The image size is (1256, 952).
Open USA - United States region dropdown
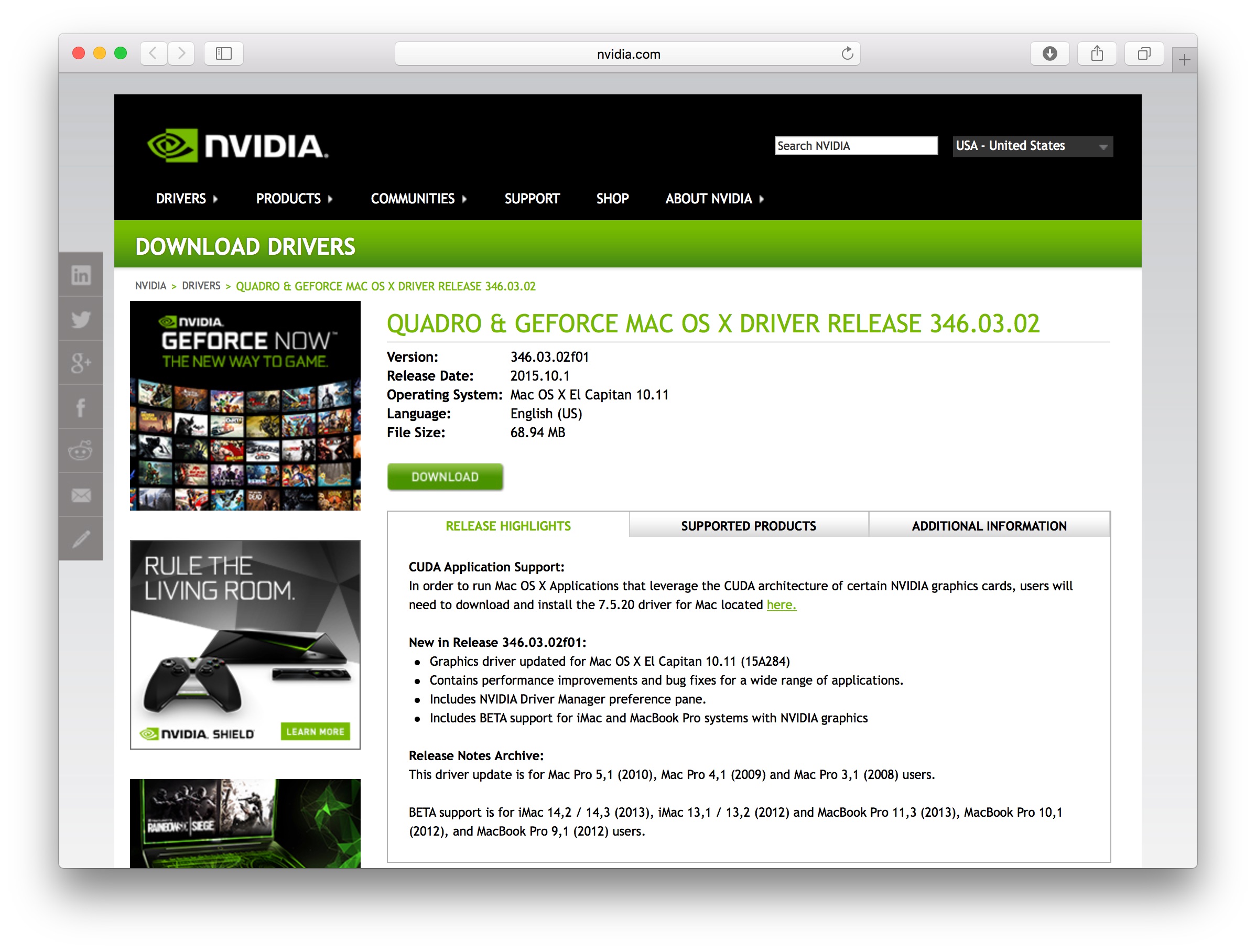1032,146
